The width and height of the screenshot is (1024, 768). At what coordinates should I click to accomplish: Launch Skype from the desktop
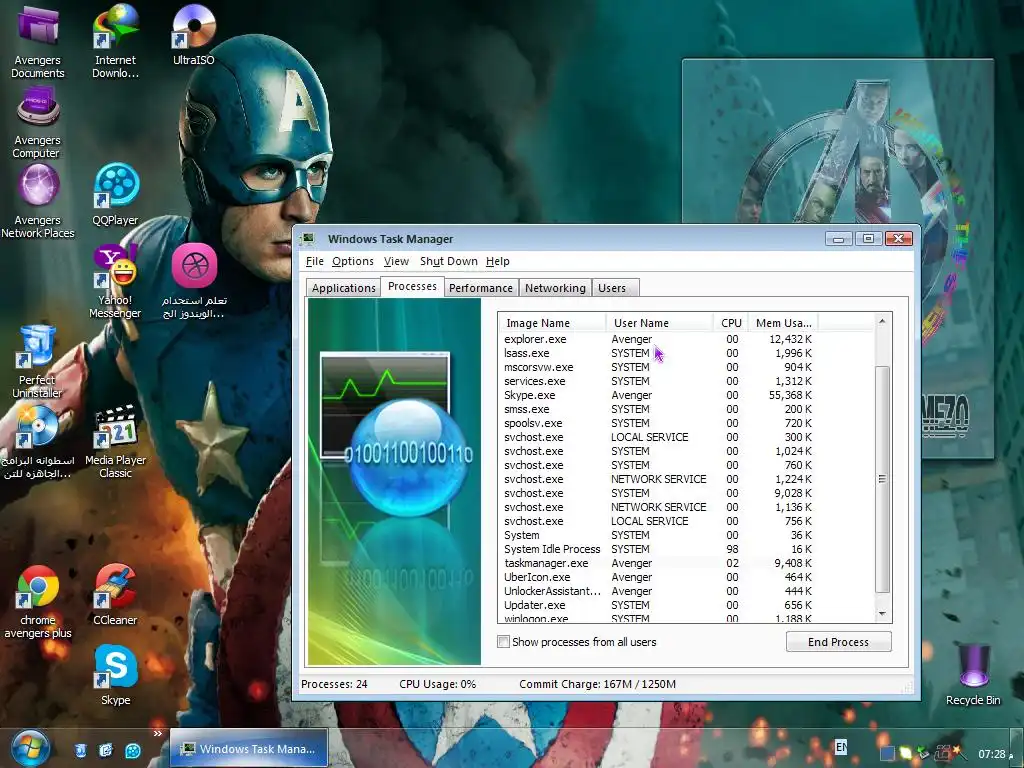(x=116, y=675)
